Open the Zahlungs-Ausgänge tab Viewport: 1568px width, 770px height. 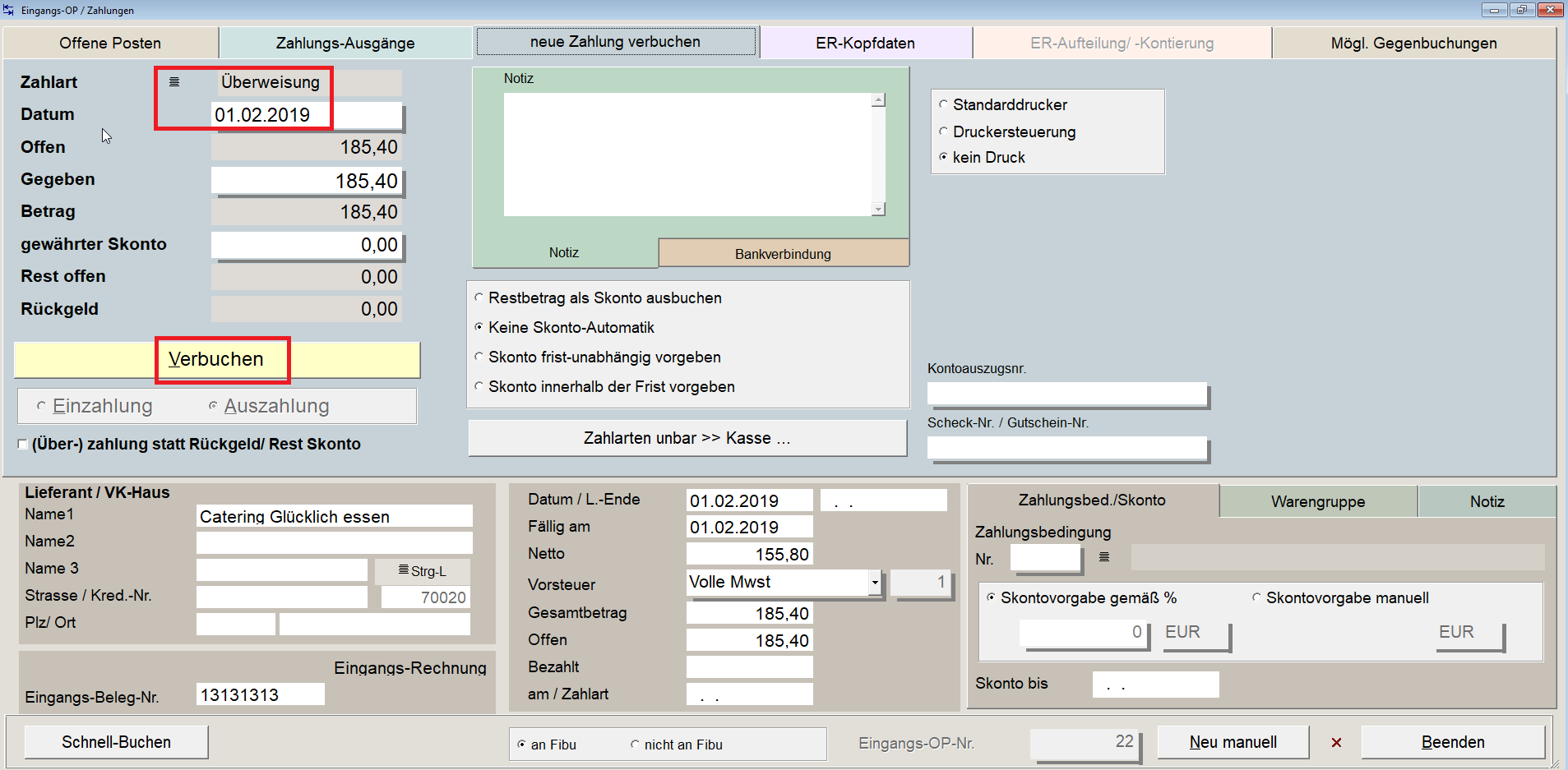point(345,43)
